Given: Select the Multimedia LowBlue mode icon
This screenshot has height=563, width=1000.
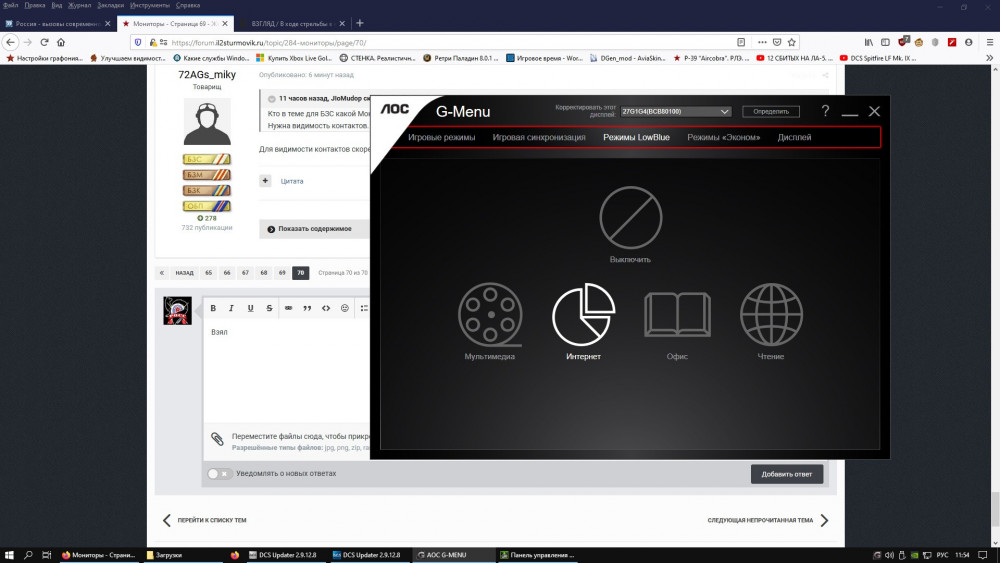Looking at the screenshot, I should (x=489, y=314).
